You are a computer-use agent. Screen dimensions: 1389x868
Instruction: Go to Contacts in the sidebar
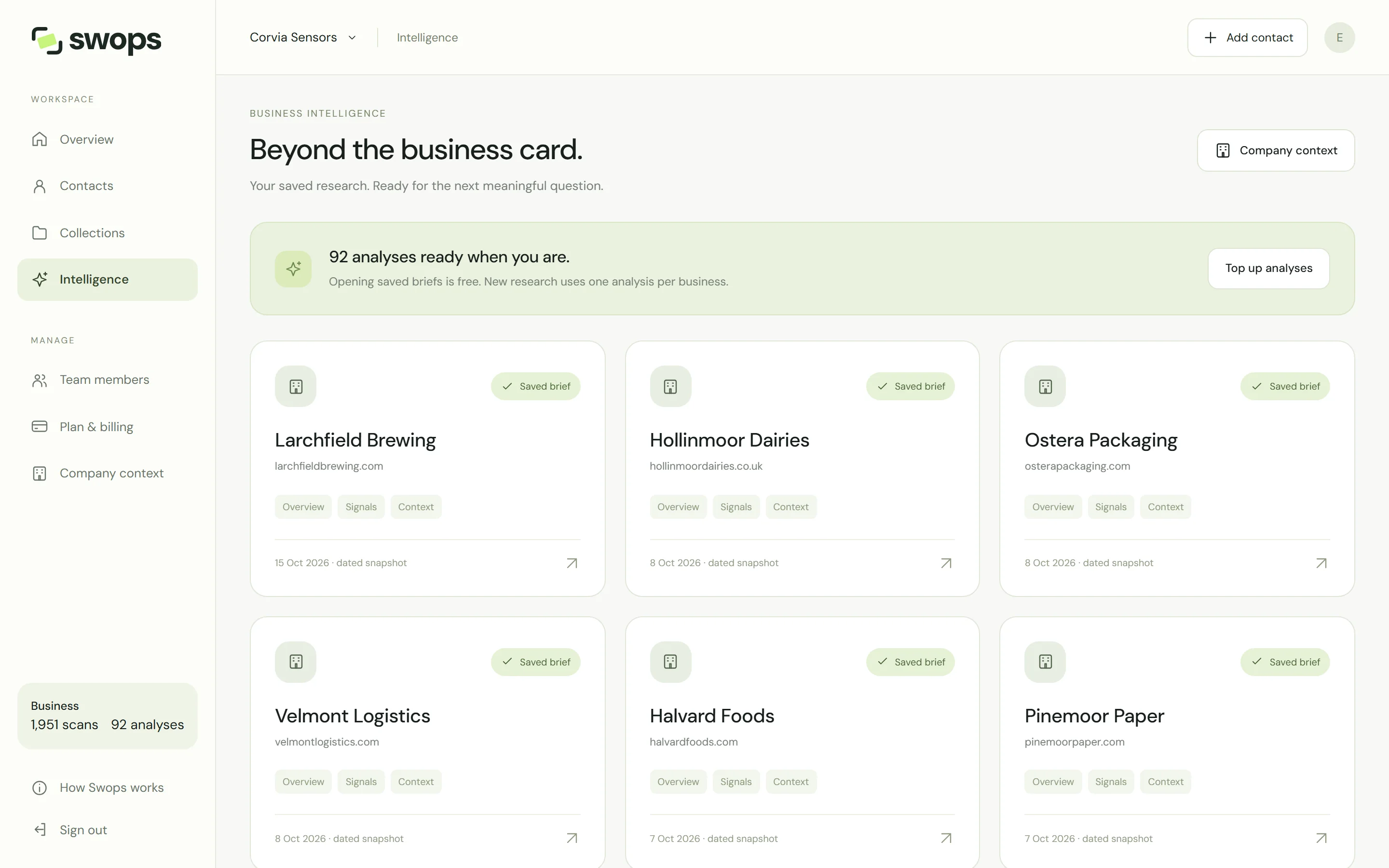coord(108,186)
